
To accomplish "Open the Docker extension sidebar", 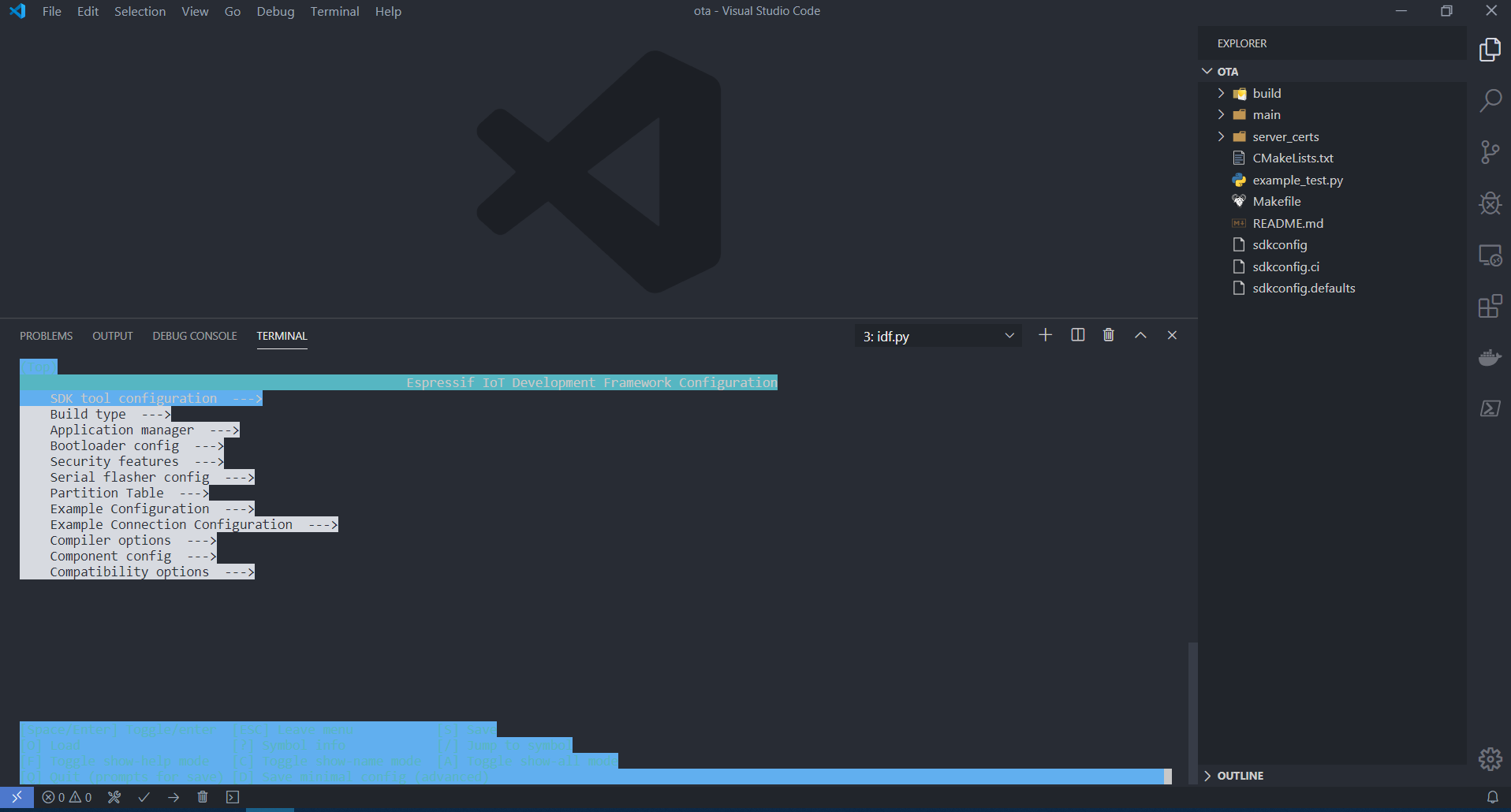I will tap(1490, 357).
